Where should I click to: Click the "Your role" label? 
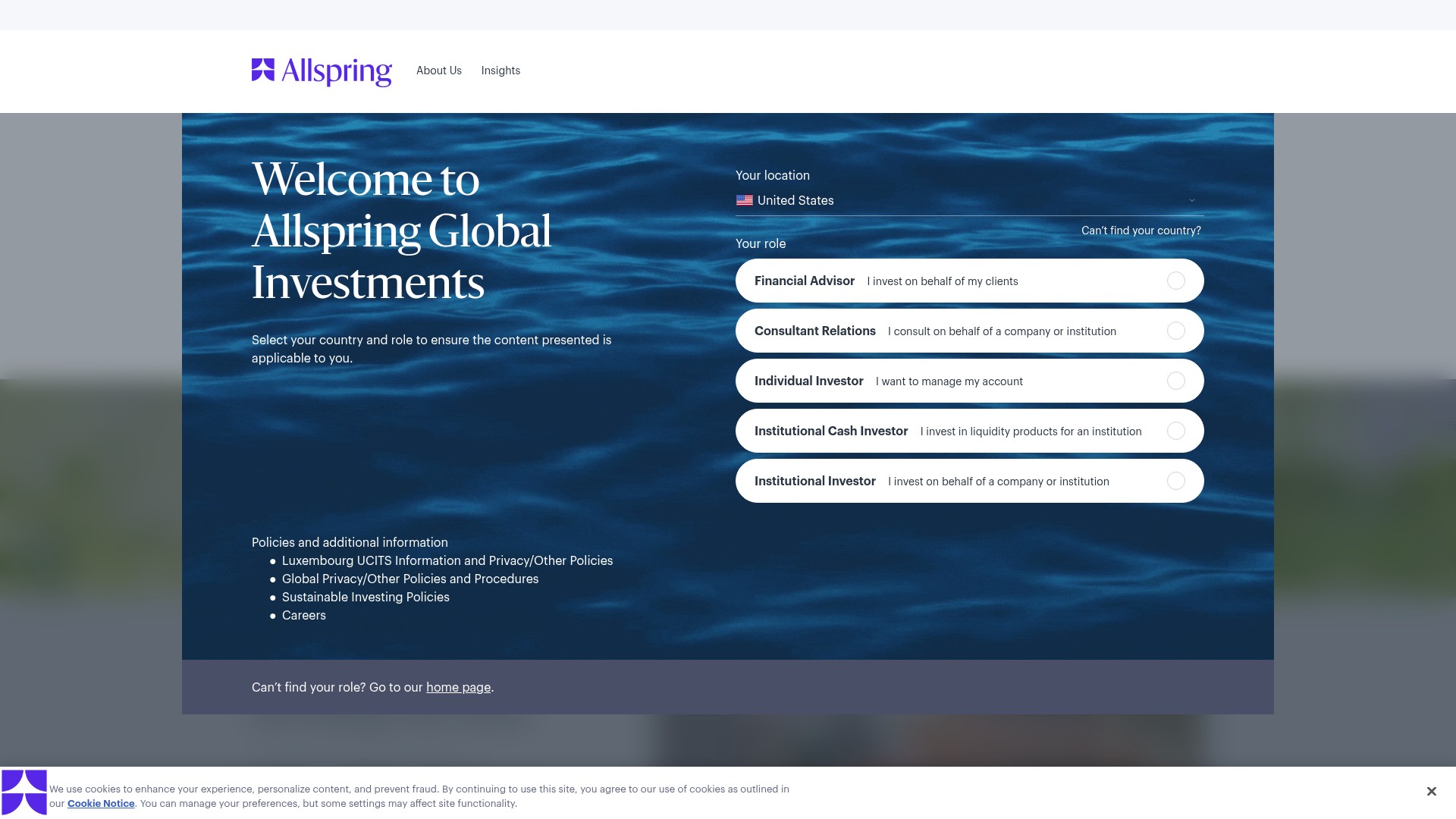[x=761, y=243]
